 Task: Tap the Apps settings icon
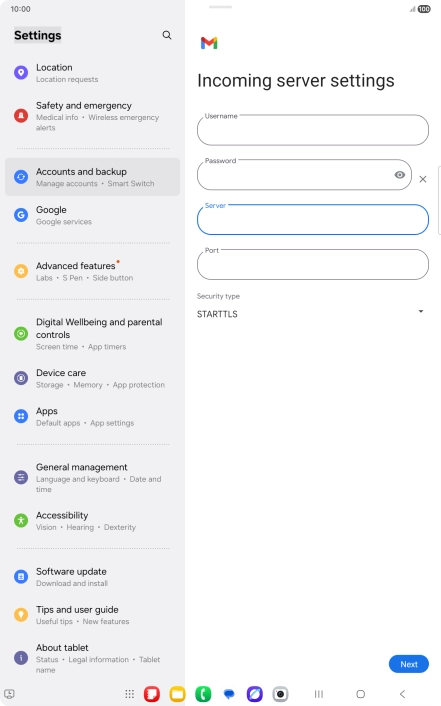point(21,416)
